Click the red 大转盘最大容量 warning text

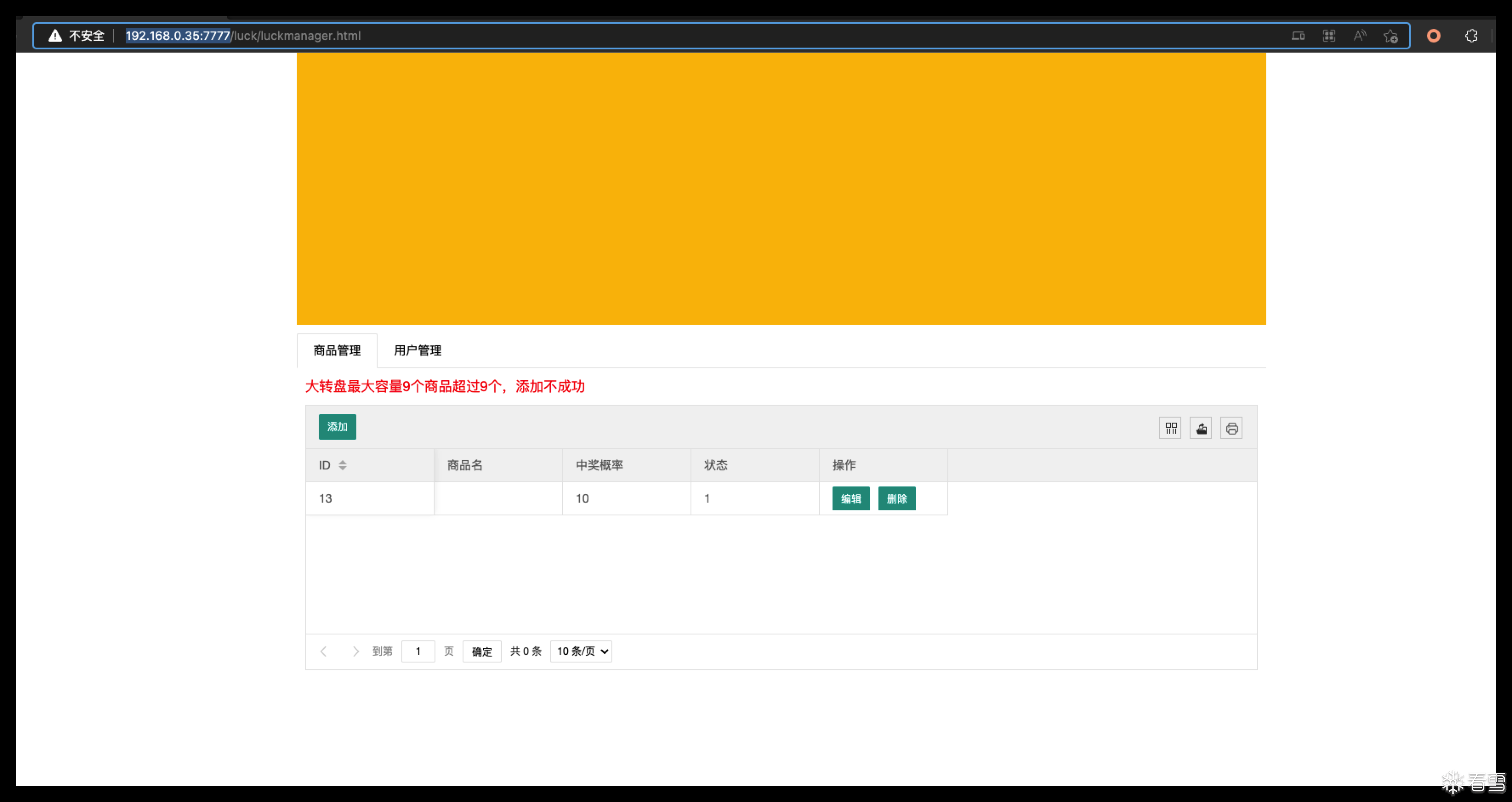pos(445,386)
